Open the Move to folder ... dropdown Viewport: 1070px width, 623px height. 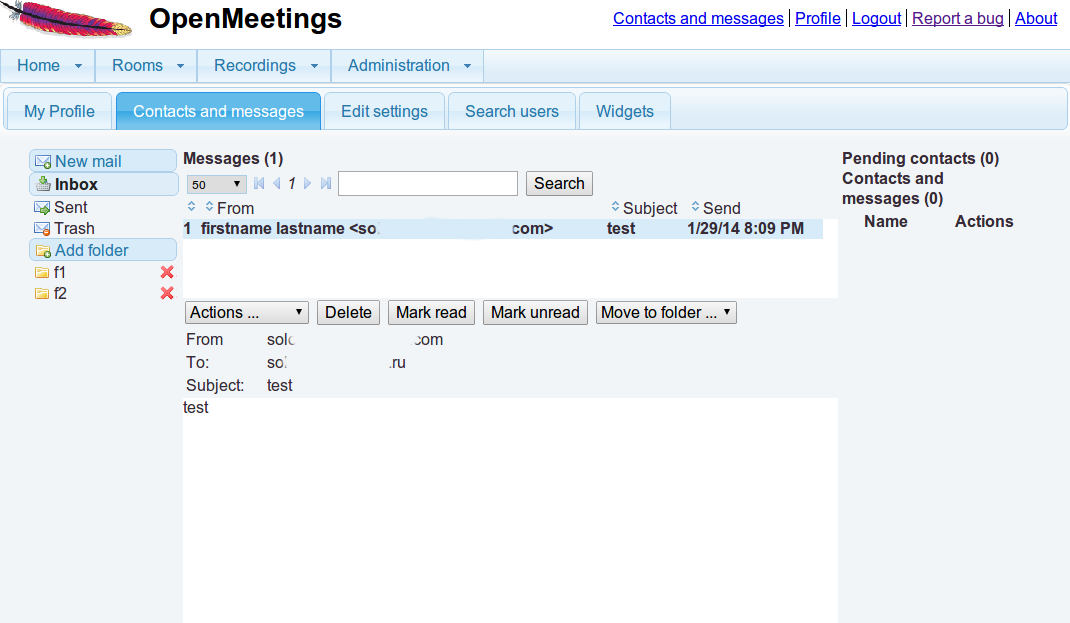click(666, 313)
